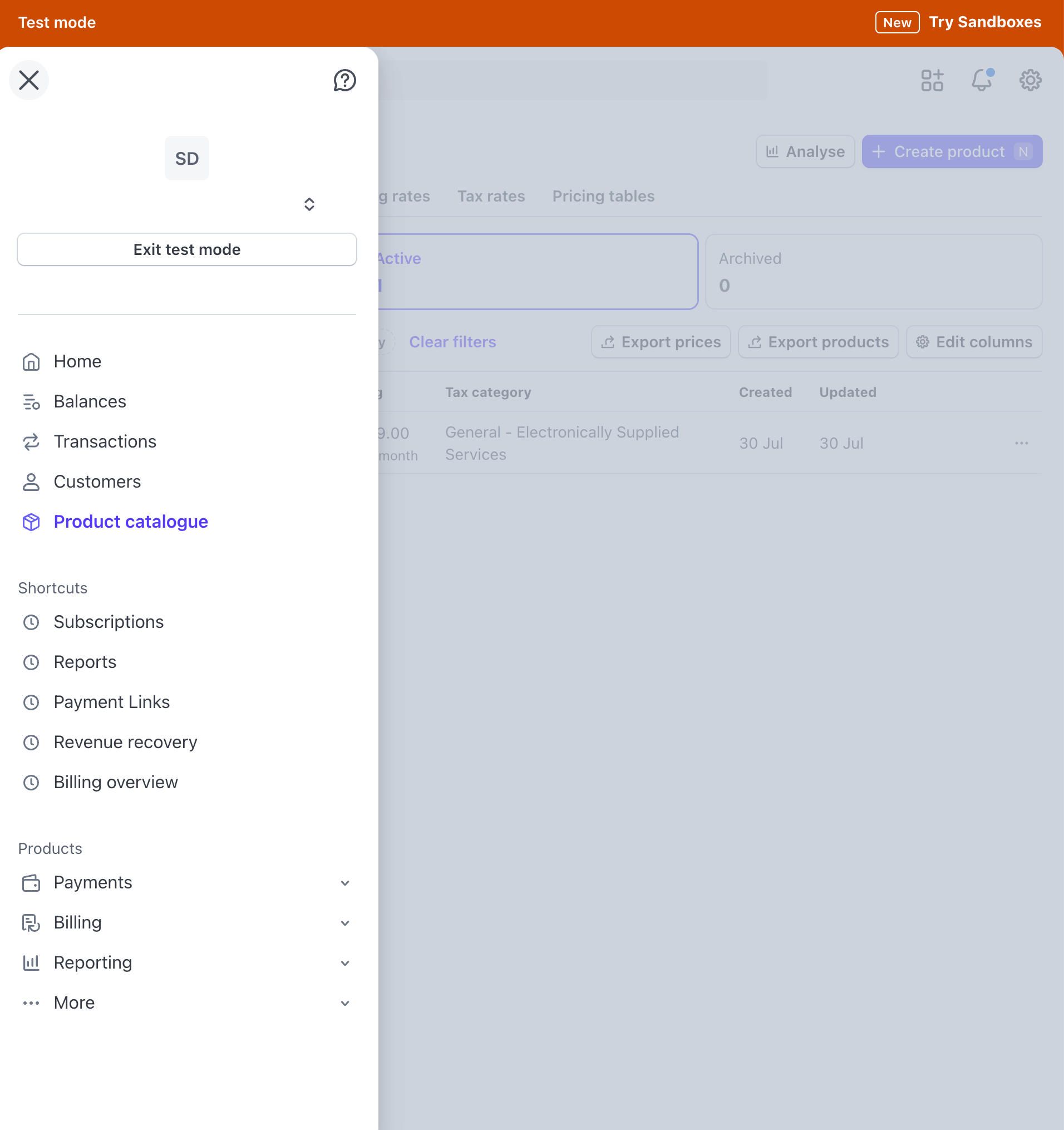1064x1130 pixels.
Task: Exit test mode
Action: (x=187, y=249)
